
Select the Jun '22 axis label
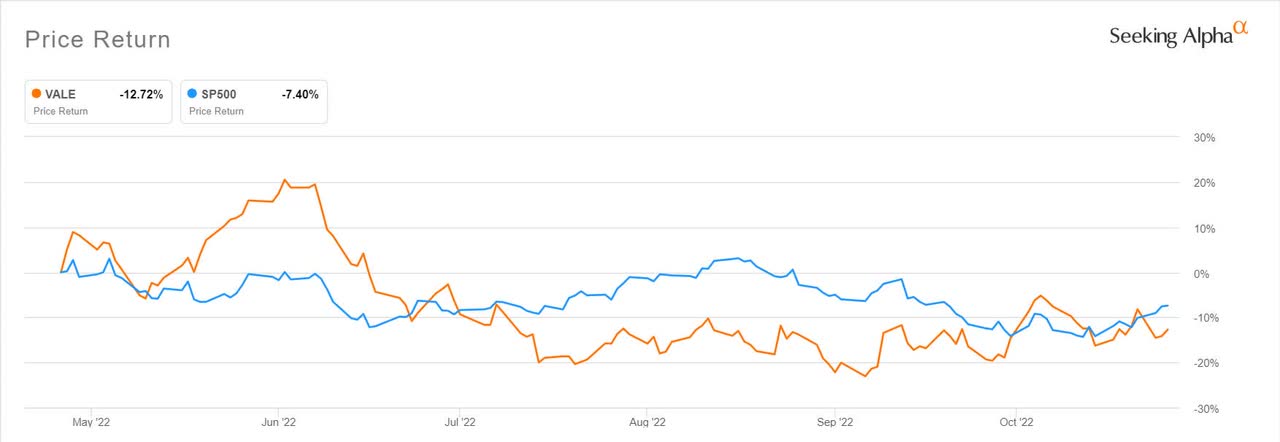click(x=277, y=422)
